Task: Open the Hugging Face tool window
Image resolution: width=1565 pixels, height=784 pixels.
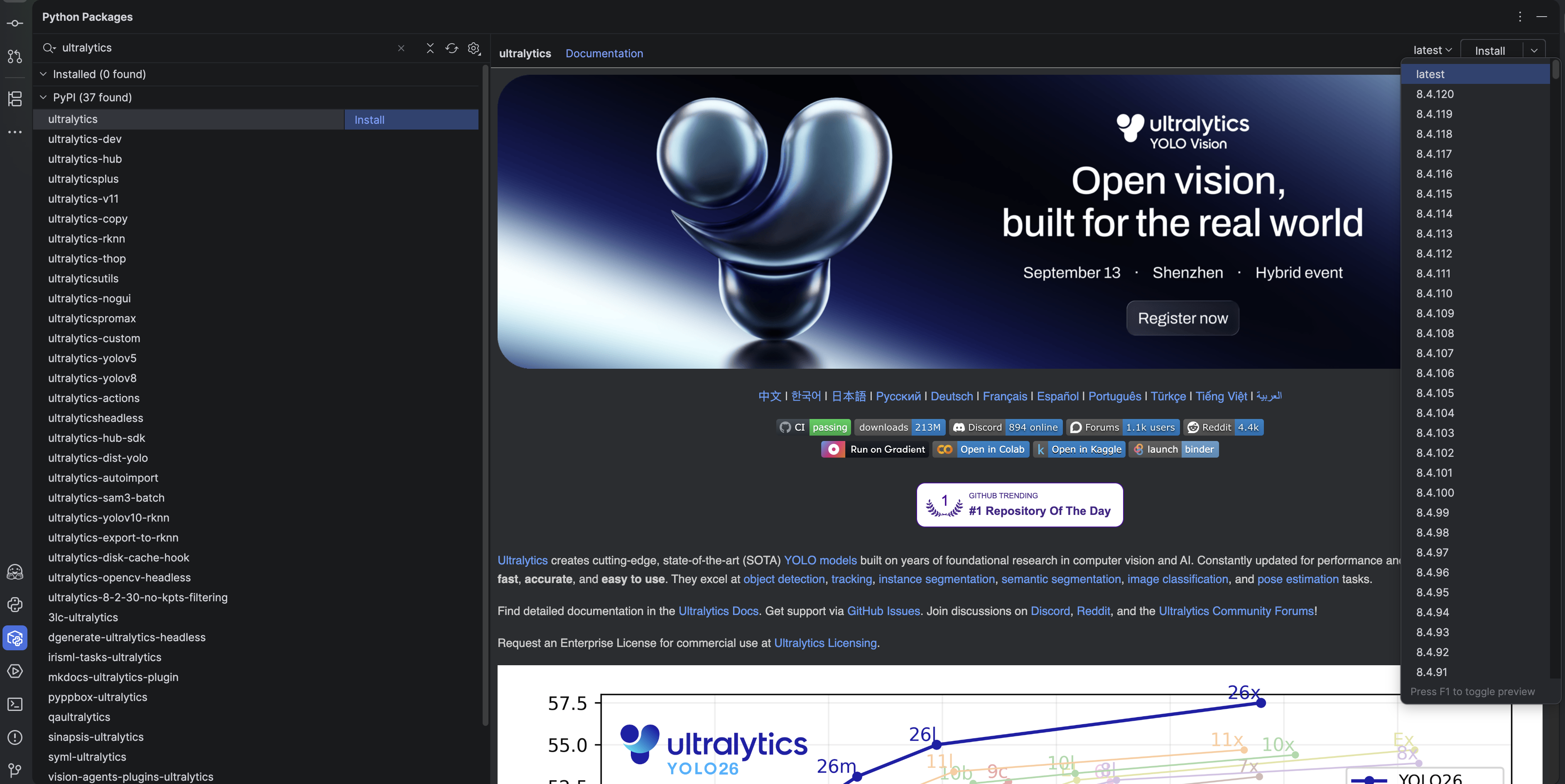Action: (15, 571)
